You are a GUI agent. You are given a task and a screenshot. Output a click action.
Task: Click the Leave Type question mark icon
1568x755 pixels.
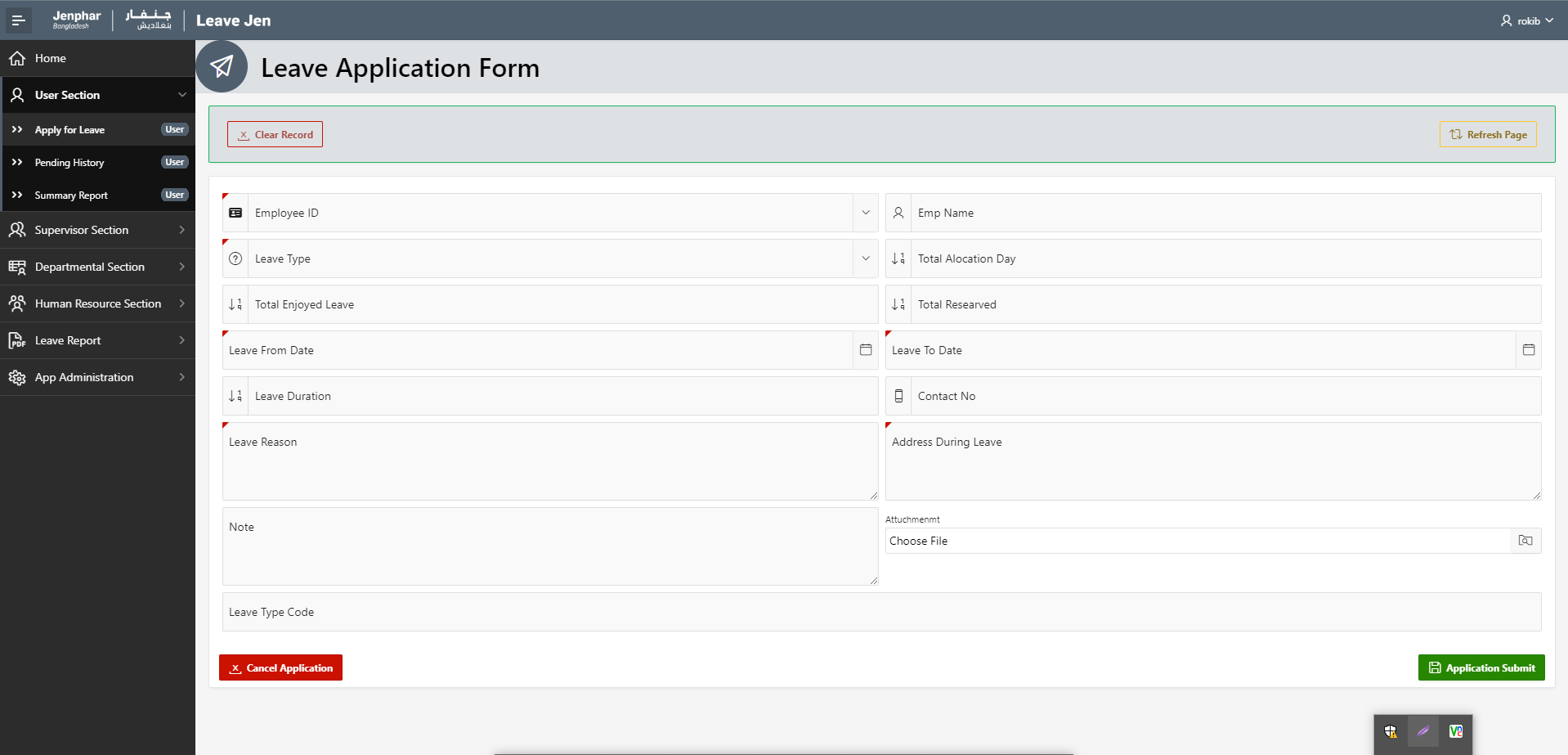tap(235, 258)
